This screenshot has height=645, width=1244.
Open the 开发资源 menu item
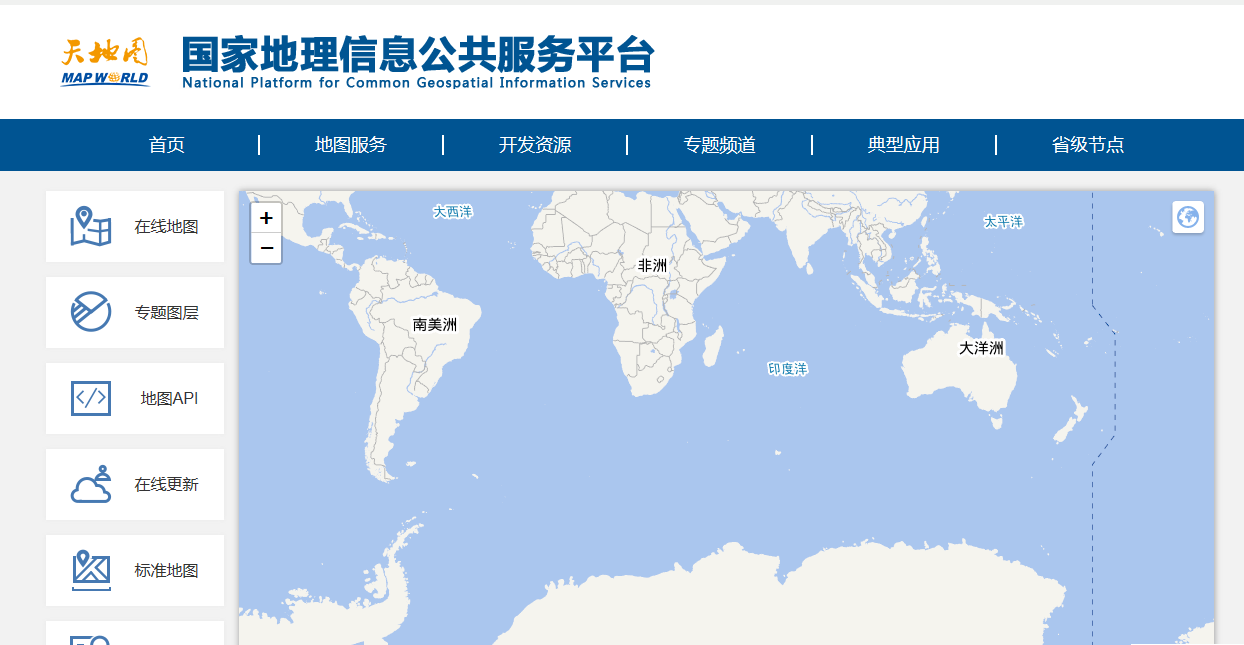[536, 144]
